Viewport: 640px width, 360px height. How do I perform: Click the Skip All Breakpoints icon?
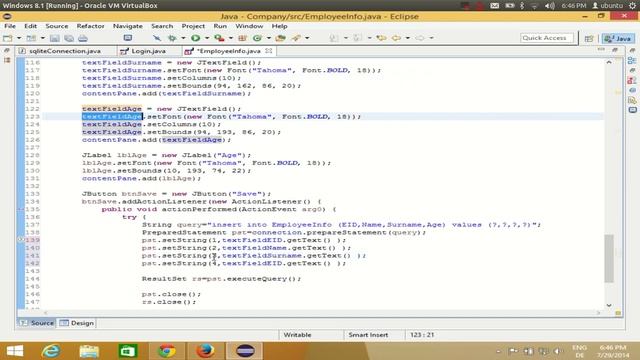157,38
